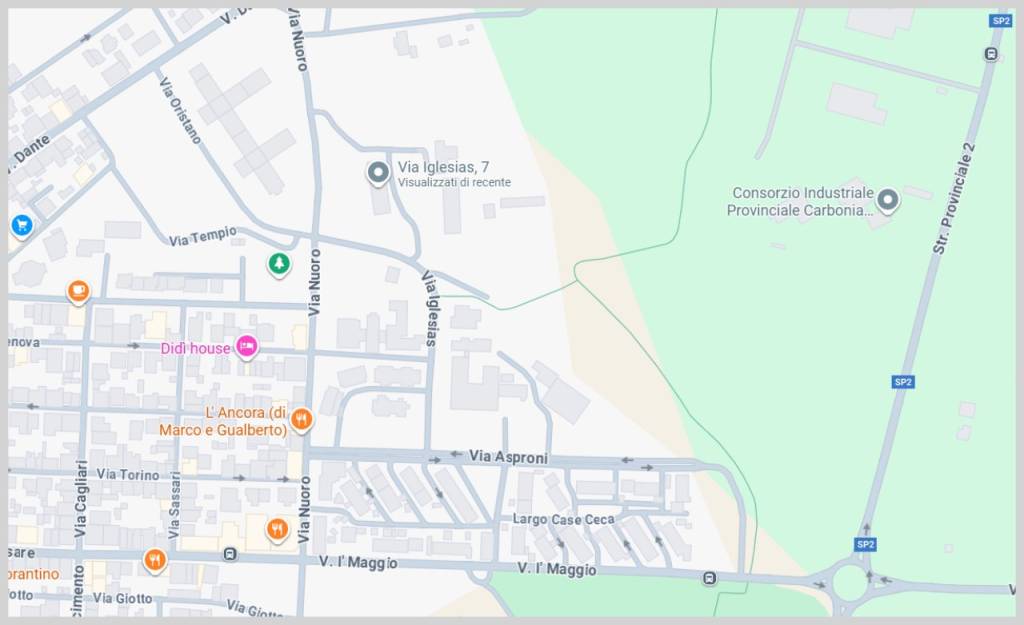
Task: Click the "L' Ancora (di Marco e Gualberto)" label
Action: click(x=223, y=421)
